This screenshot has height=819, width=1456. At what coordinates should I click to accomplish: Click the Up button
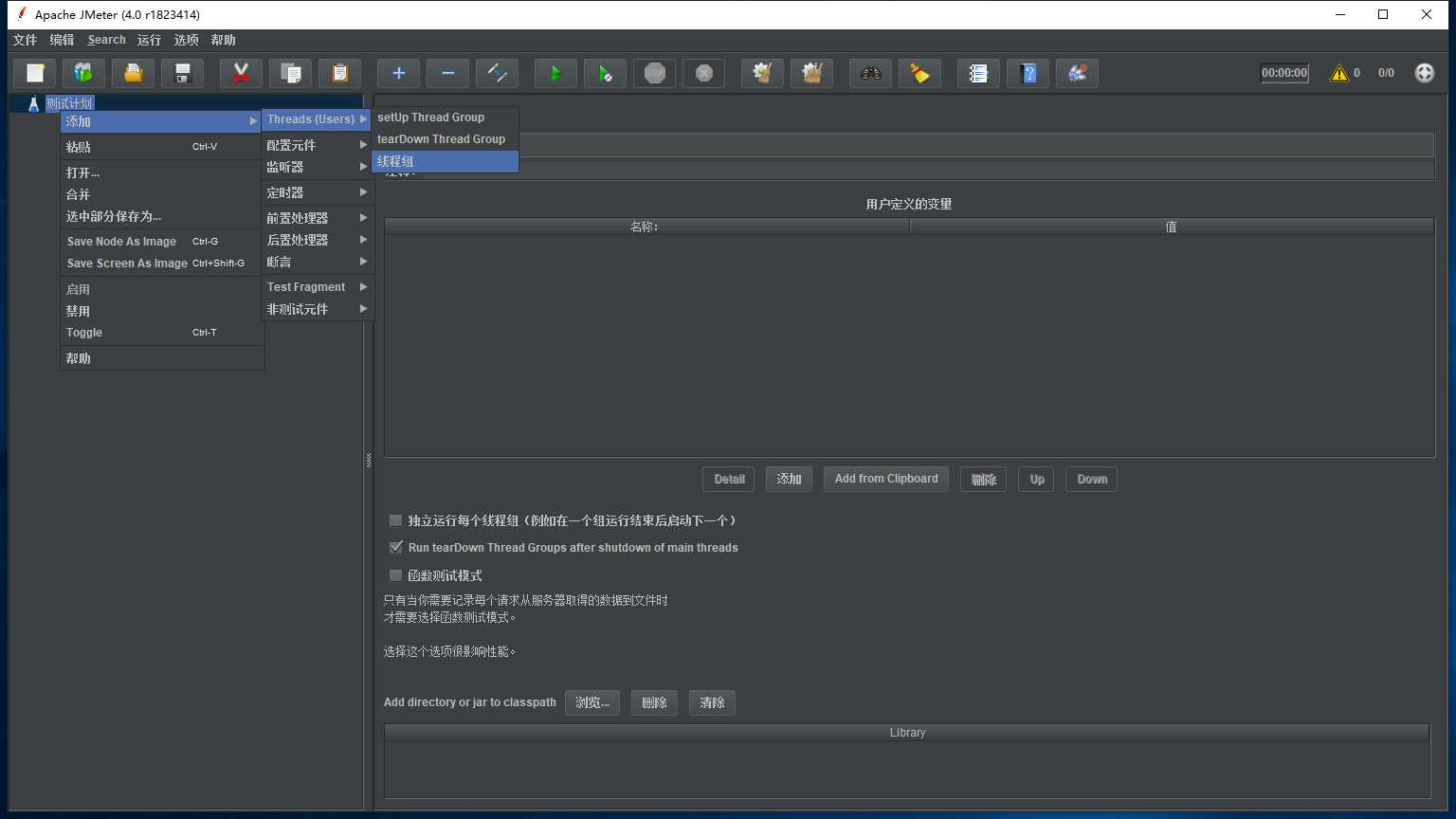coord(1037,479)
